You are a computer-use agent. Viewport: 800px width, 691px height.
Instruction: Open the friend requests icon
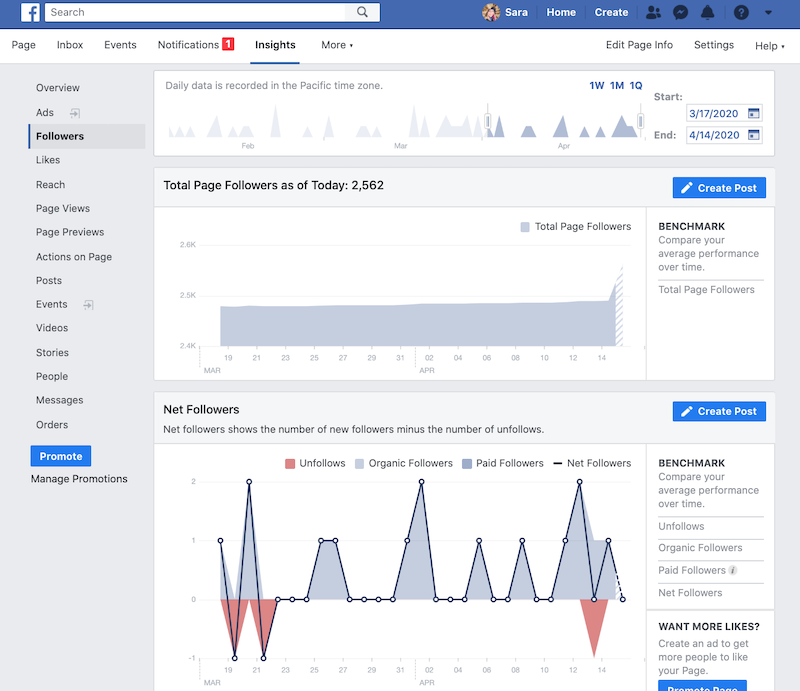tap(653, 12)
